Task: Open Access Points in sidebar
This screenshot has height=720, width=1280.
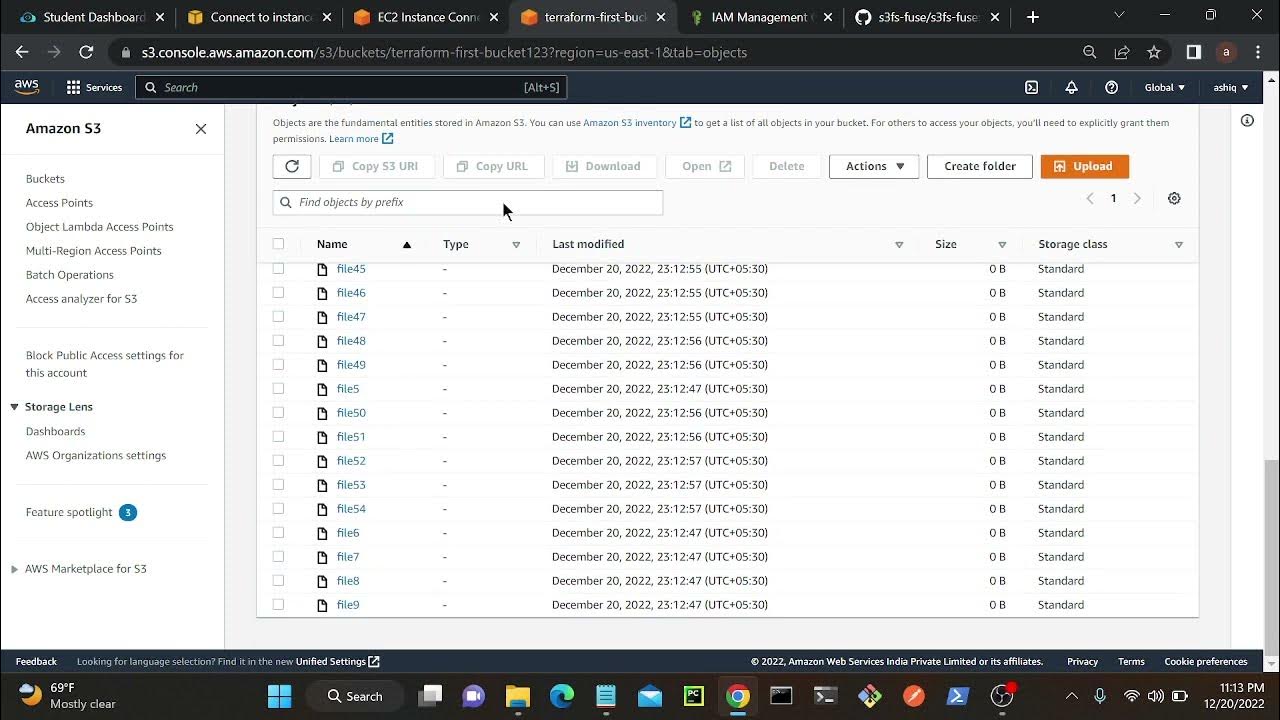Action: (x=59, y=203)
